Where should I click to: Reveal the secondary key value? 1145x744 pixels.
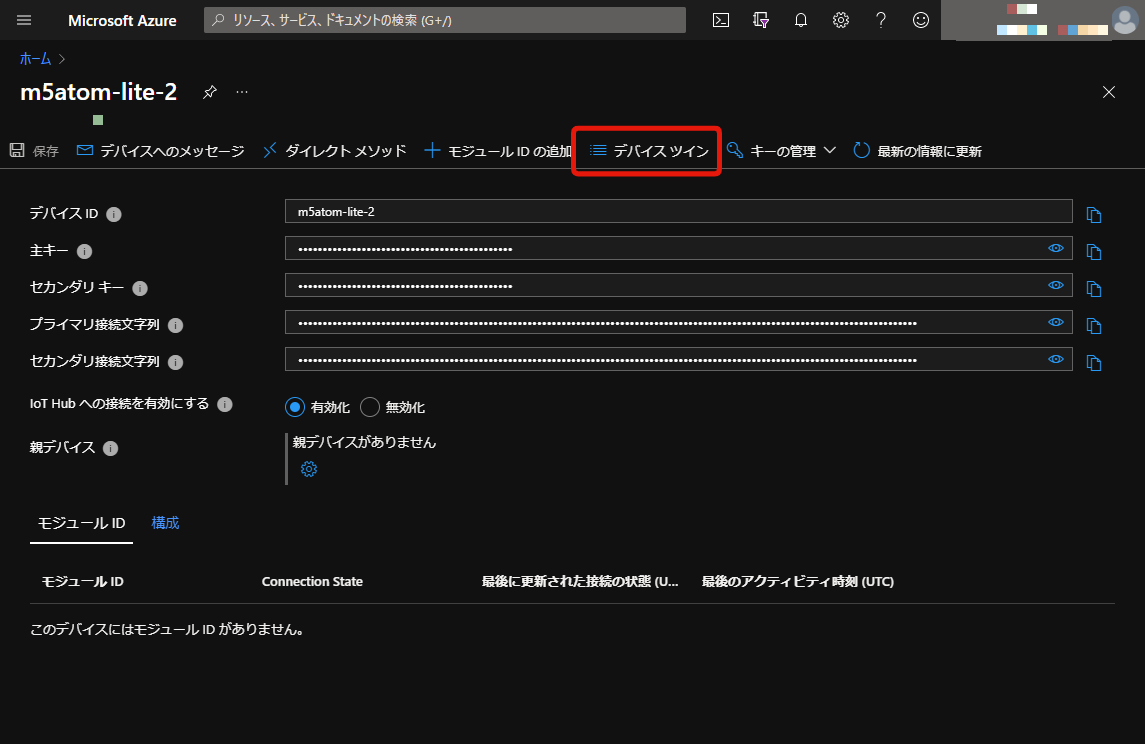pyautogui.click(x=1056, y=285)
